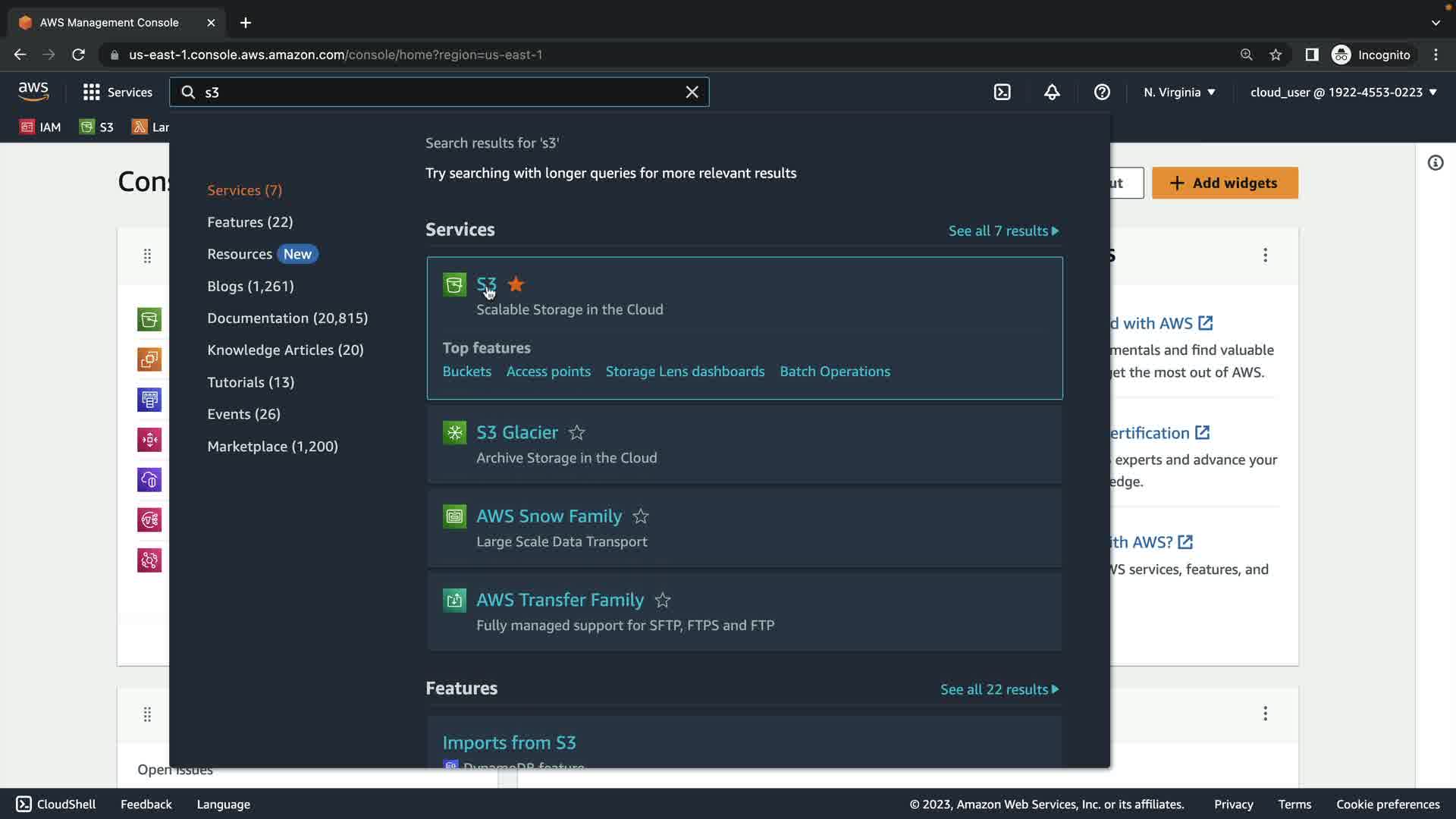Image resolution: width=1456 pixels, height=819 pixels.
Task: Open CloudShell icon in top navigation bar
Action: point(1002,92)
